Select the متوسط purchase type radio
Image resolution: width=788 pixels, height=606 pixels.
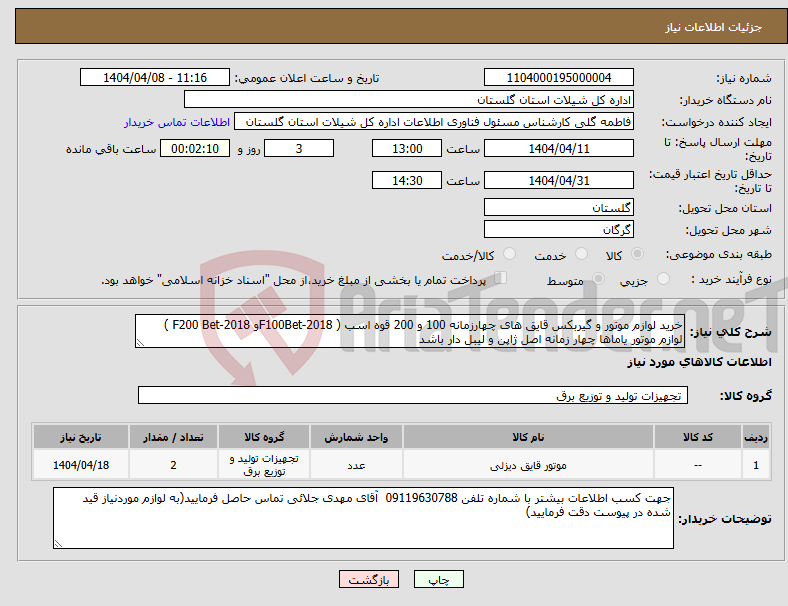[x=599, y=279]
